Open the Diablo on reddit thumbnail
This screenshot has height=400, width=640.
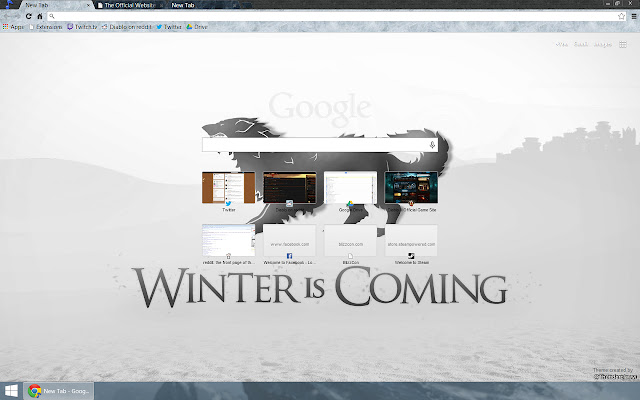click(x=289, y=188)
